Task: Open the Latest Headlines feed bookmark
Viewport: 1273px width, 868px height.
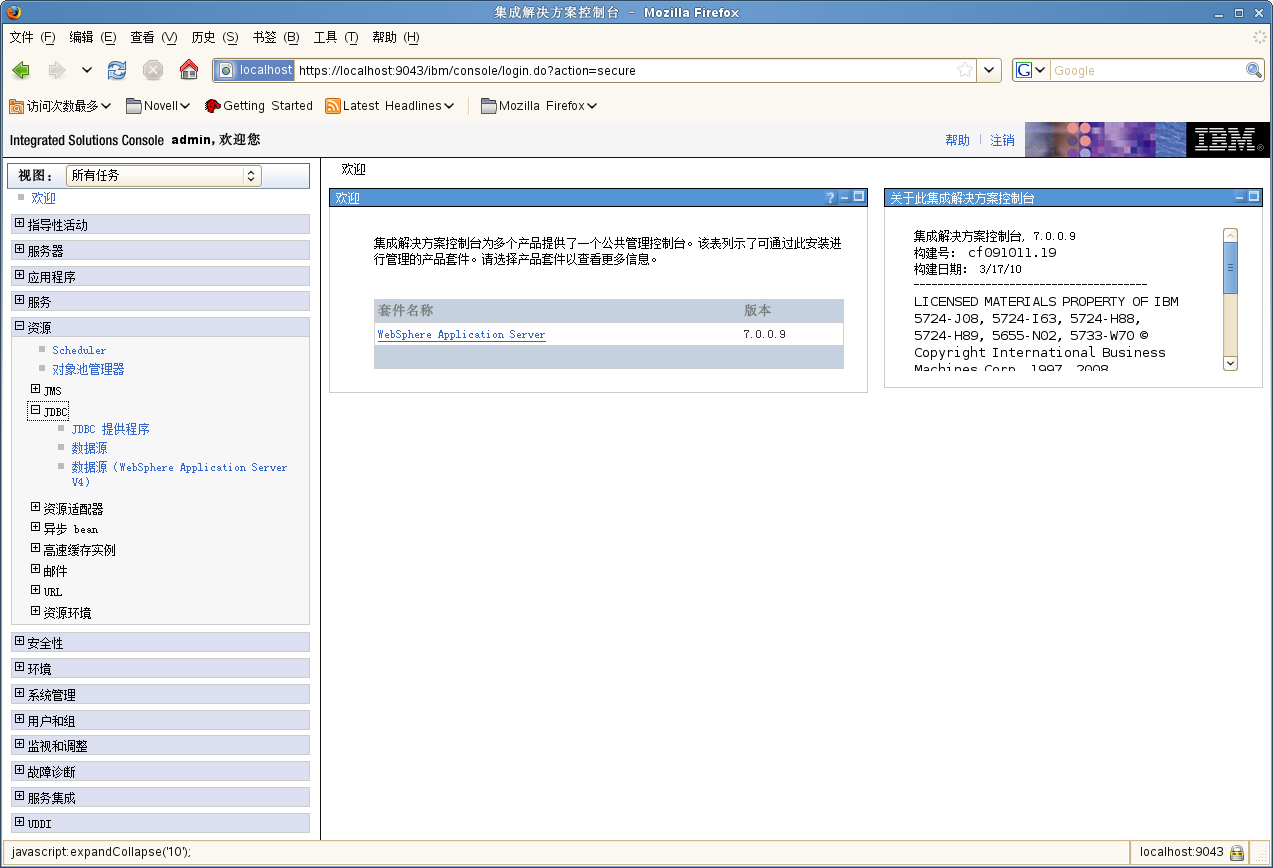Action: tap(390, 106)
